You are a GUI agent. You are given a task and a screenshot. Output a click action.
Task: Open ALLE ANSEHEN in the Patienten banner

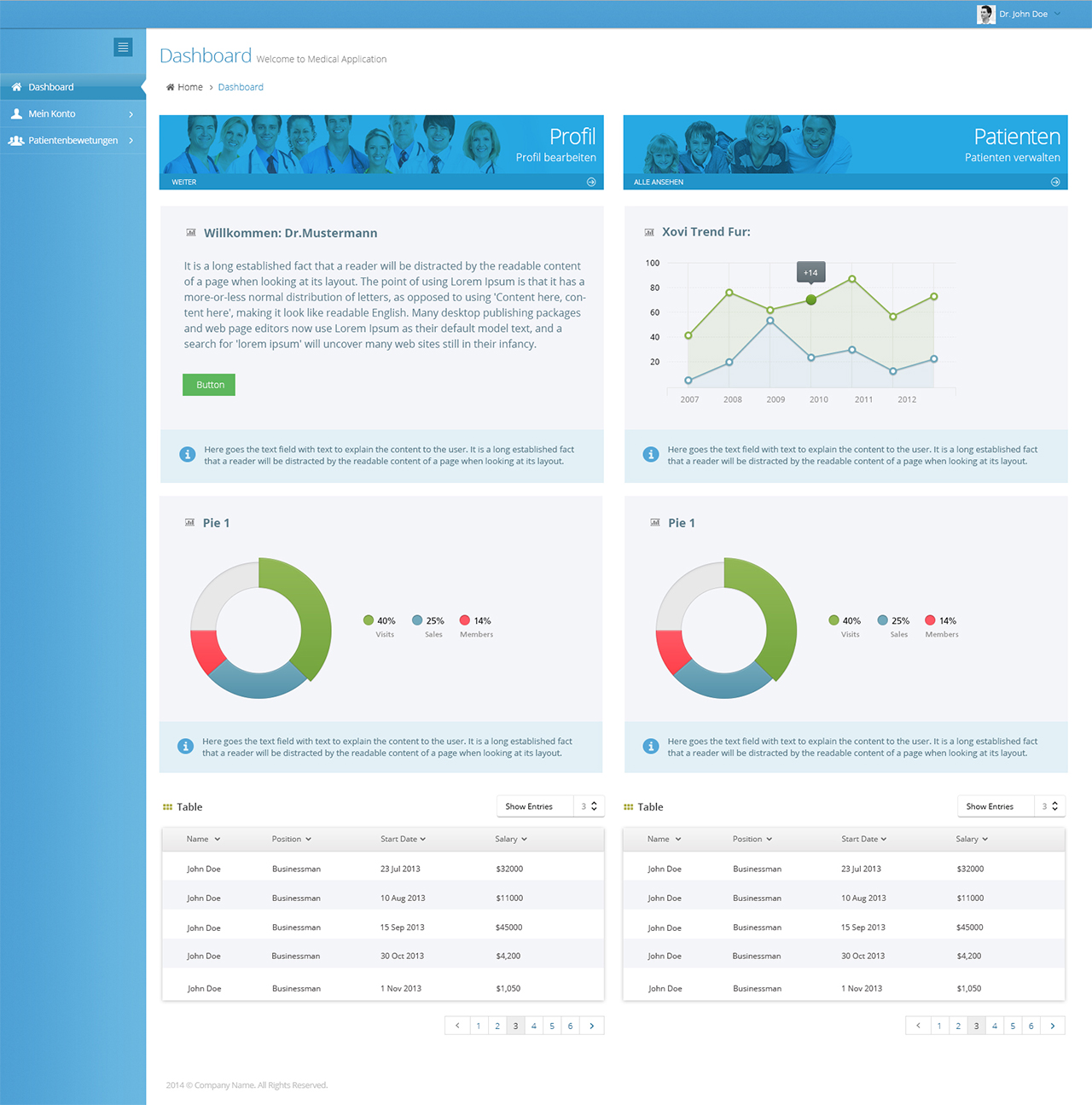point(658,182)
